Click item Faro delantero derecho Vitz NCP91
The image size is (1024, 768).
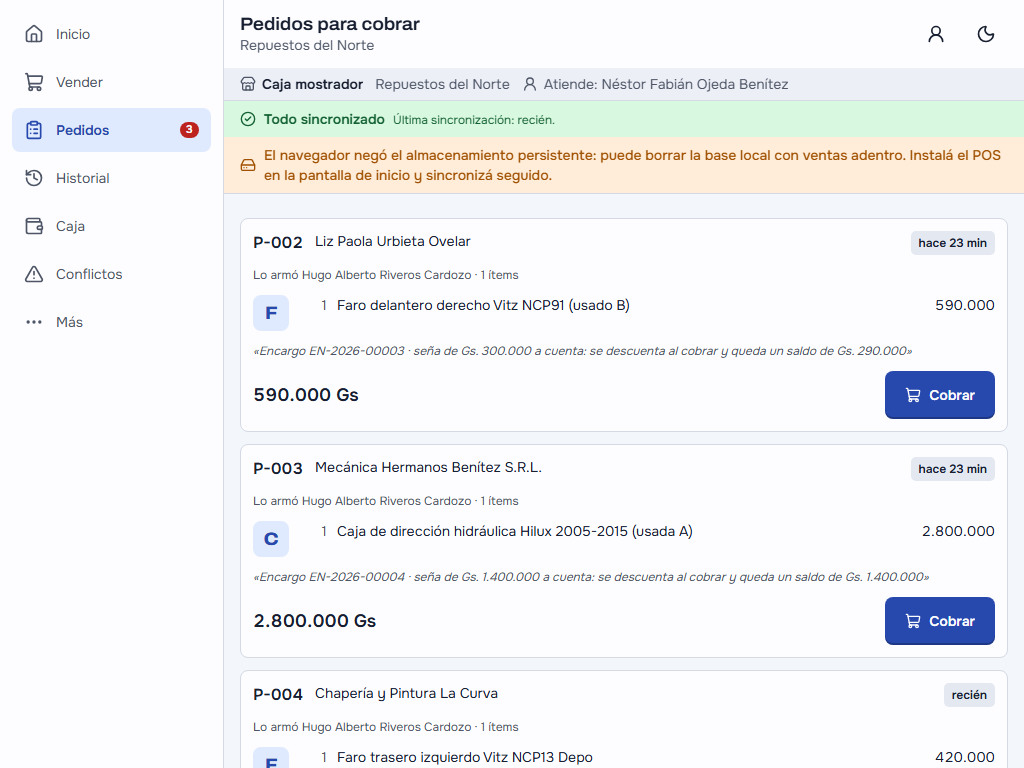(x=483, y=305)
